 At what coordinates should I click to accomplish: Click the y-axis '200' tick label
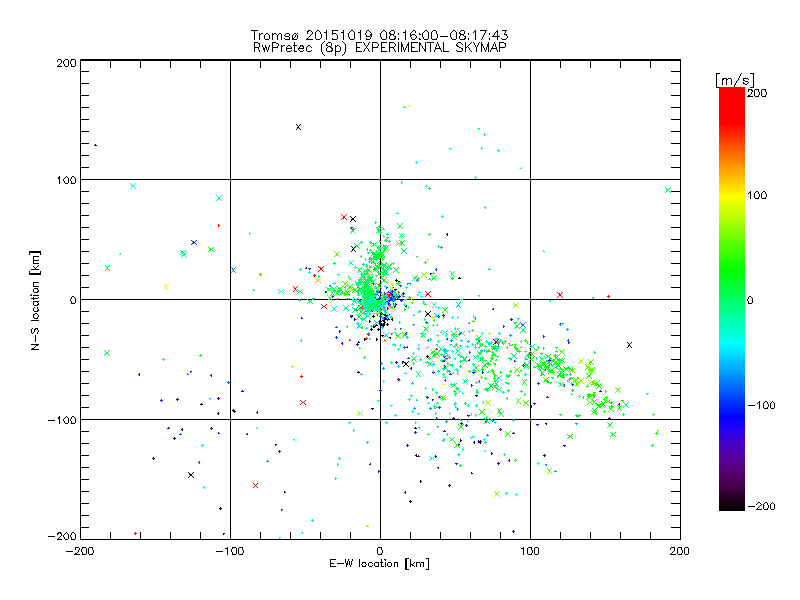[66, 63]
